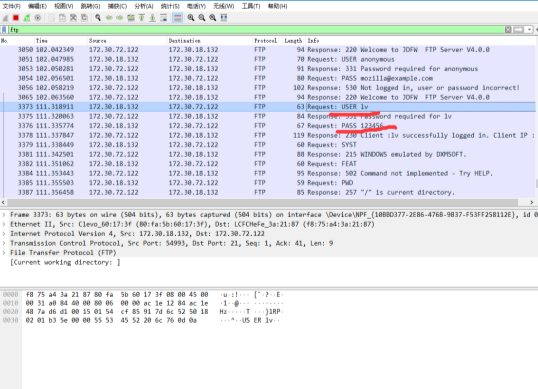Open the 帮助(H) menu
The width and height of the screenshot is (538, 389).
tap(277, 6)
